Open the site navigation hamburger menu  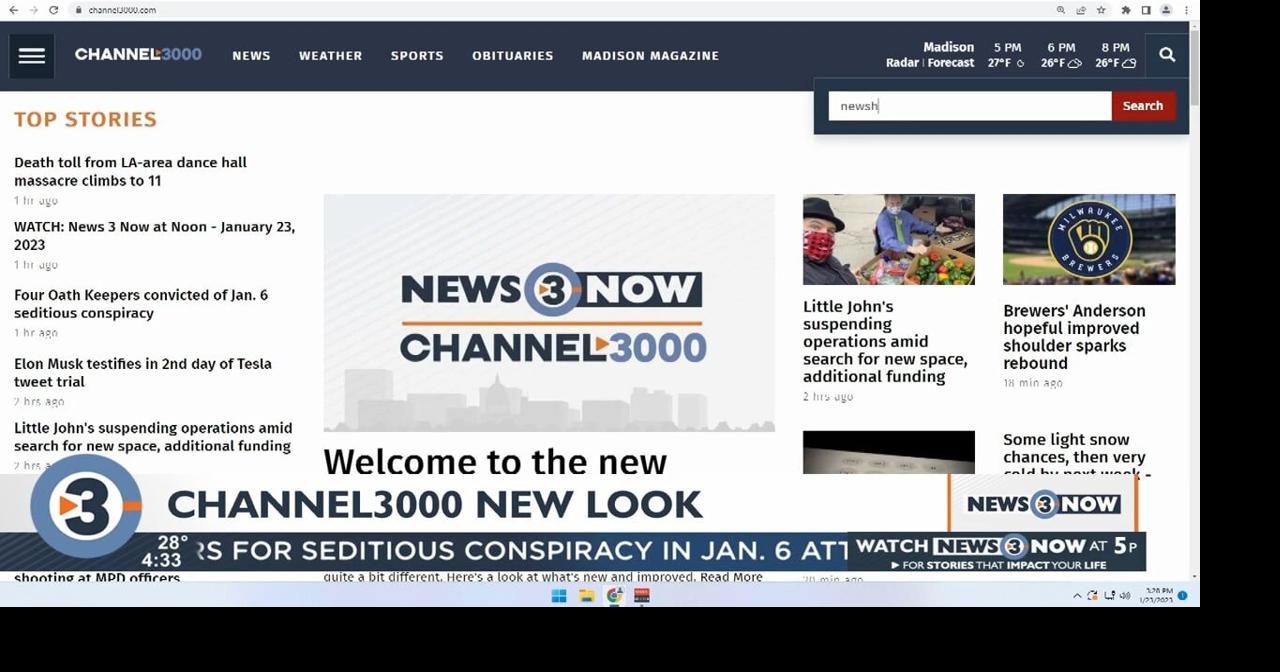[31, 55]
